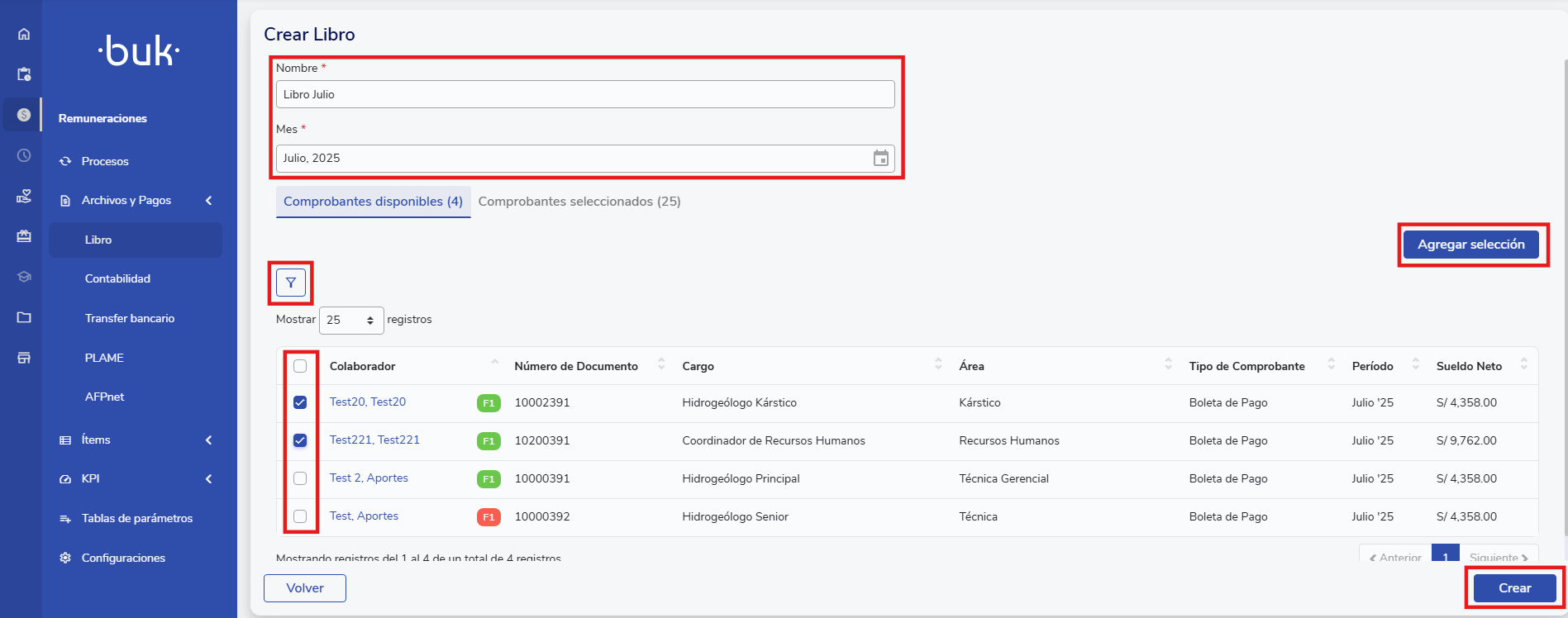This screenshot has height=618, width=1568.
Task: Click the red F1 badge for Test, Aportes
Action: pyautogui.click(x=489, y=517)
